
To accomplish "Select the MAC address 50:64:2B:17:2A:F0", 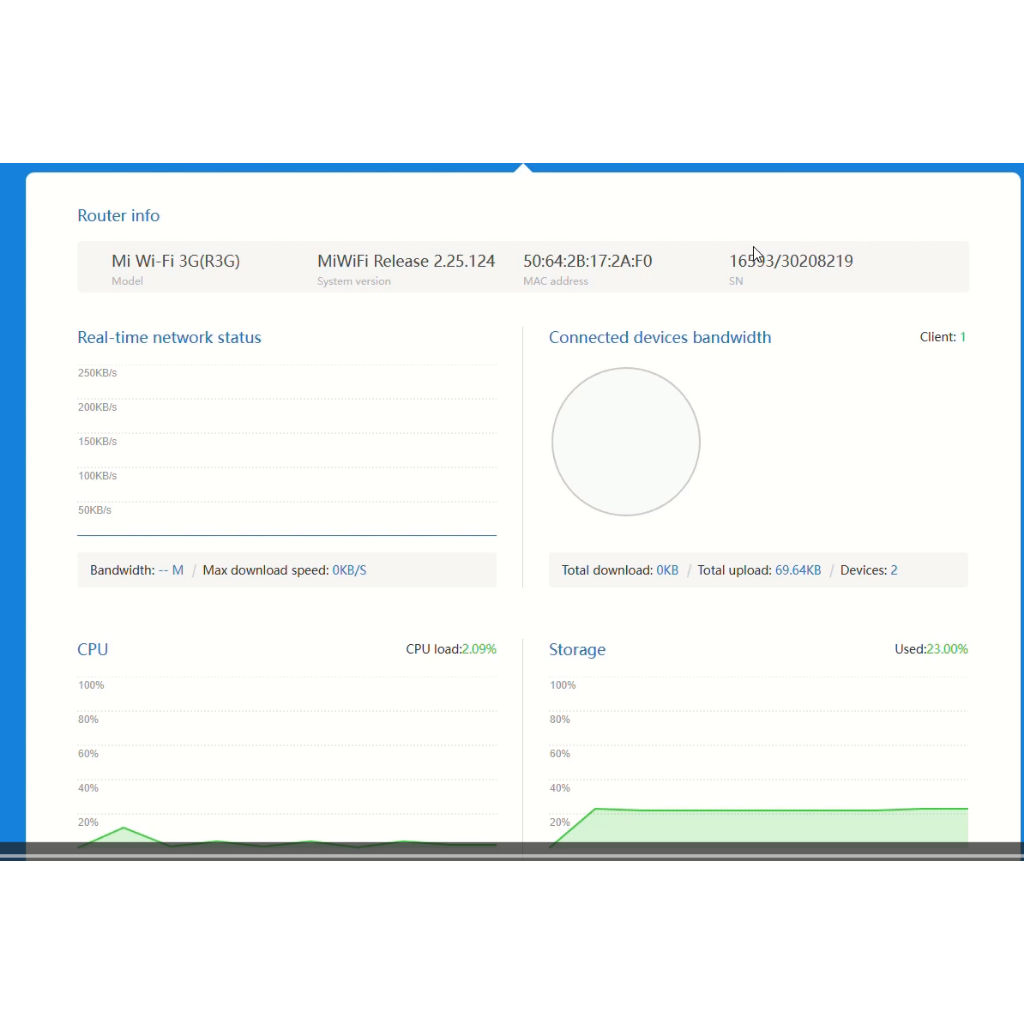I will (x=587, y=261).
